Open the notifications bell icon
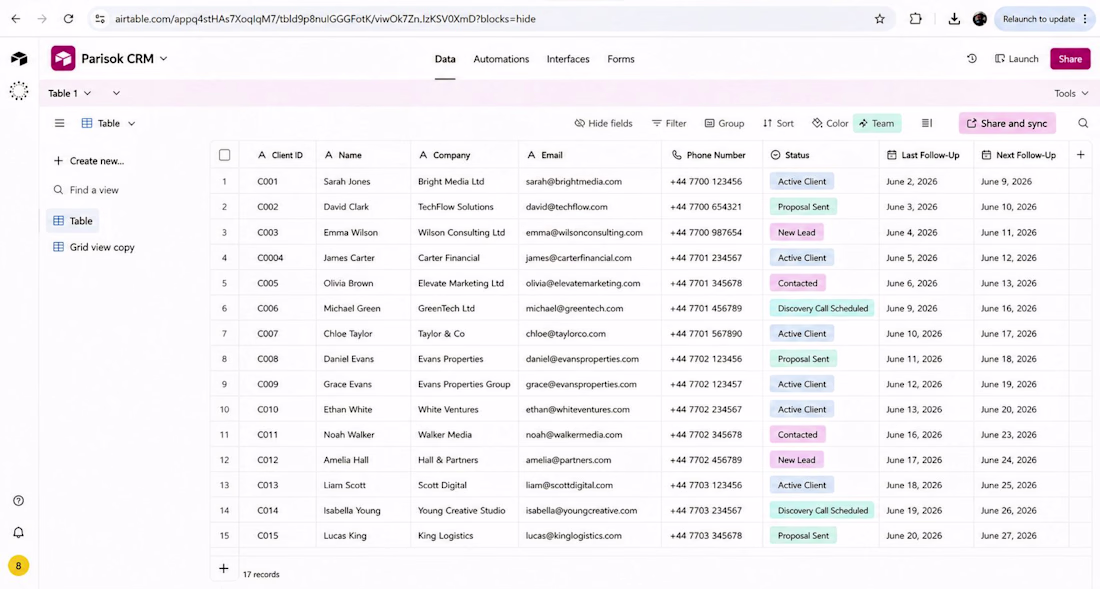The height and width of the screenshot is (589, 1100). [19, 532]
